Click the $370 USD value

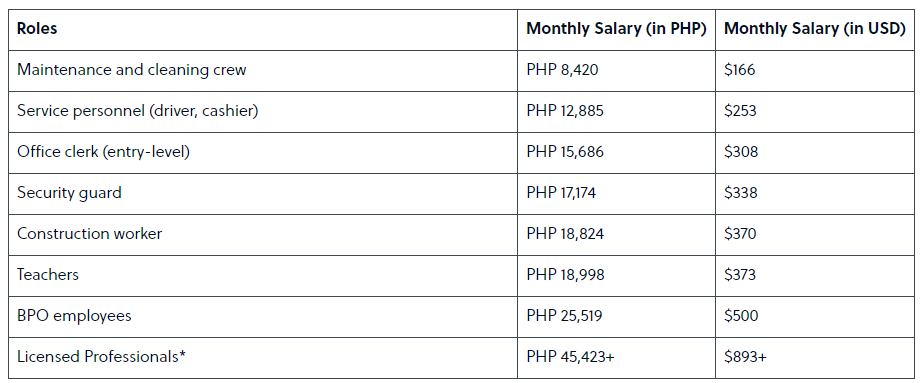click(x=740, y=234)
